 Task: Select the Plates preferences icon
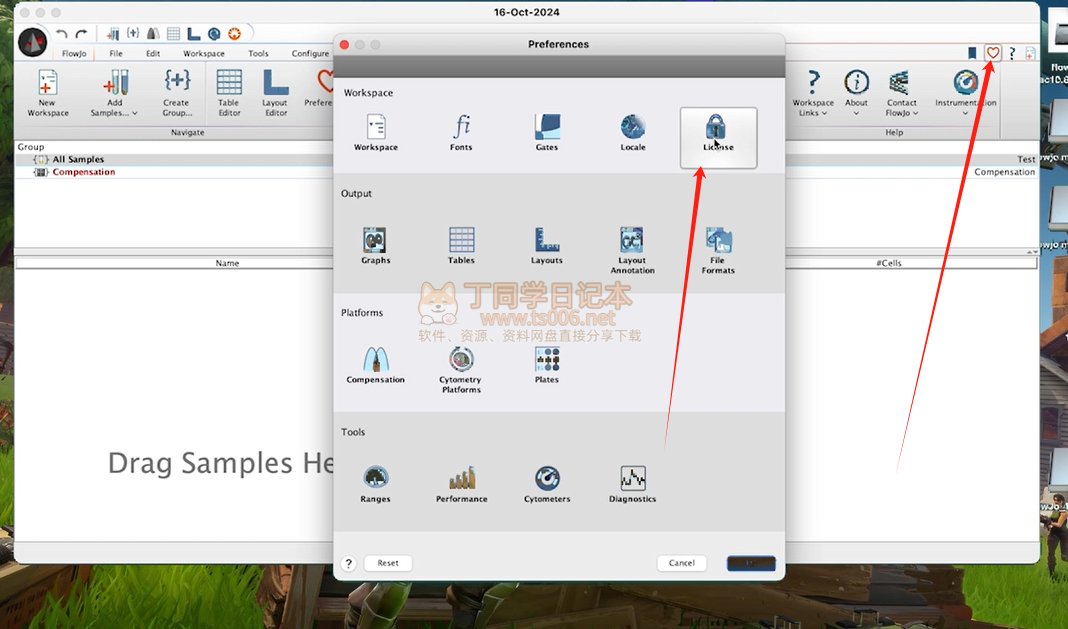pos(547,363)
